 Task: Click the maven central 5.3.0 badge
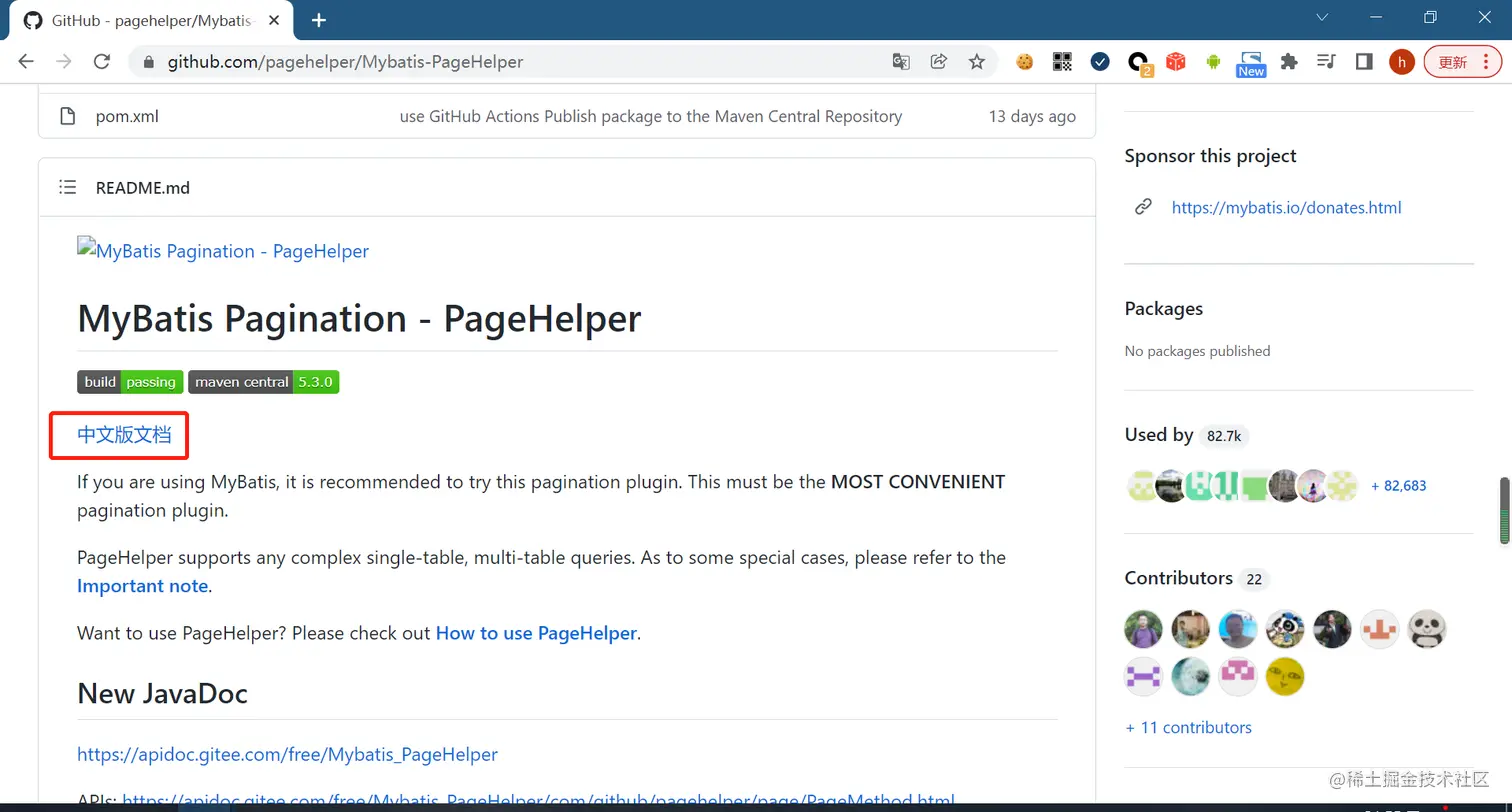click(264, 382)
